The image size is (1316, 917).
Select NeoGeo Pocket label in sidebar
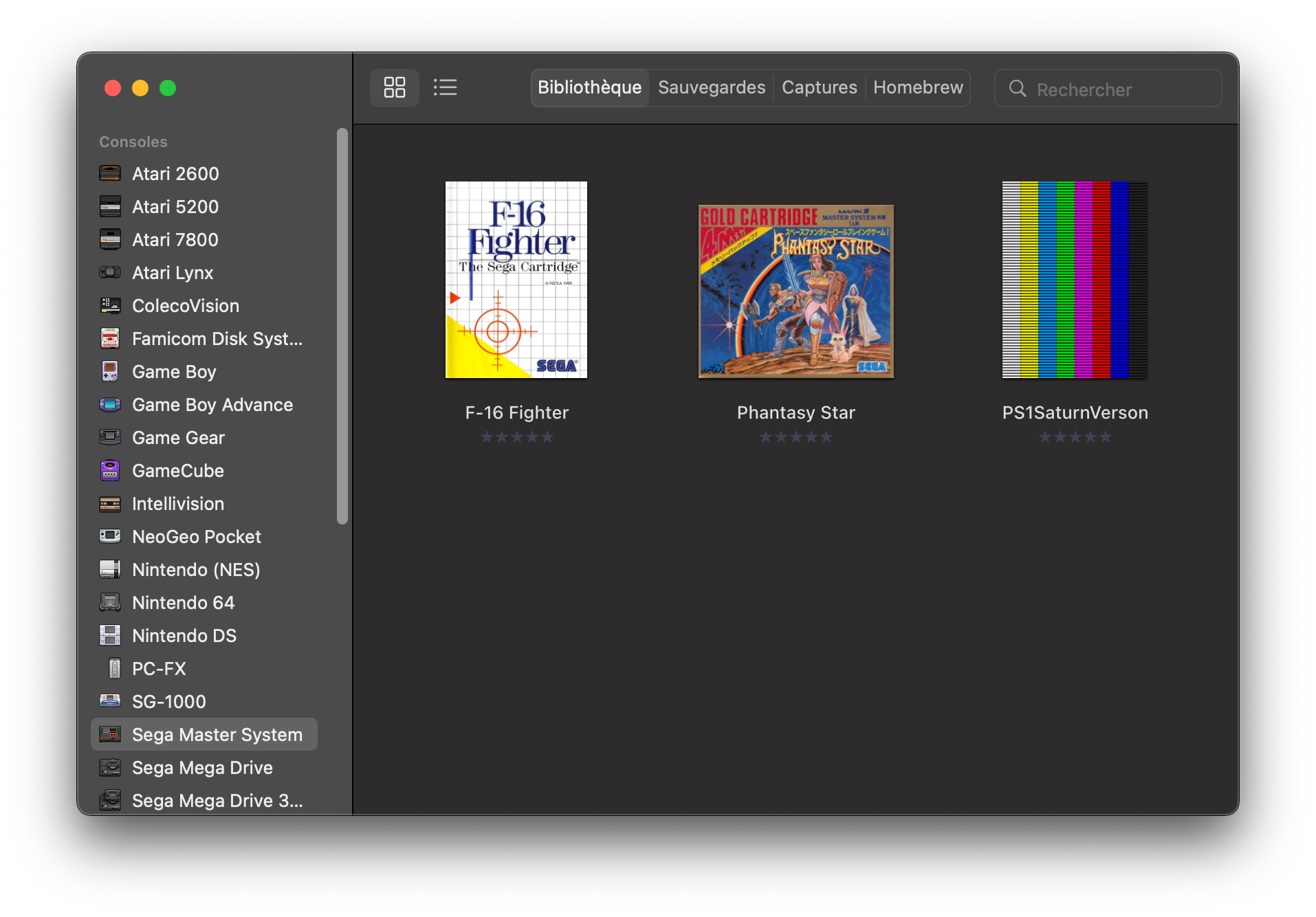pos(197,537)
